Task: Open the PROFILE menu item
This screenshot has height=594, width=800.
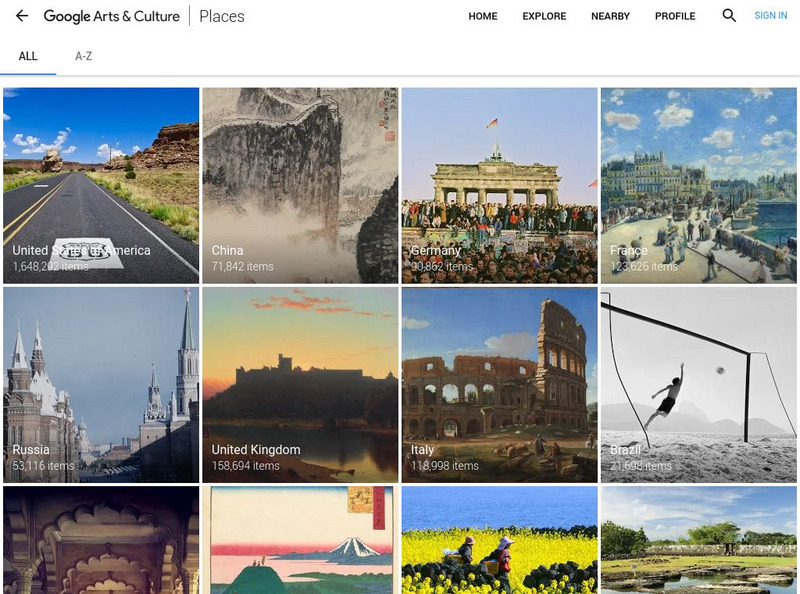Action: [675, 16]
